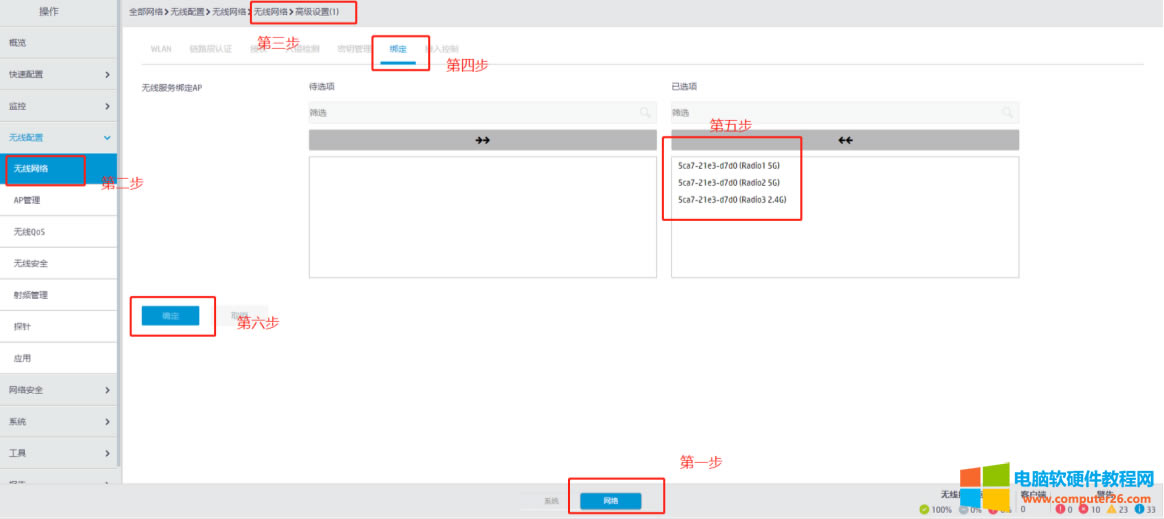Click the 取消 cancel button
1164x519 pixels.
239,316
